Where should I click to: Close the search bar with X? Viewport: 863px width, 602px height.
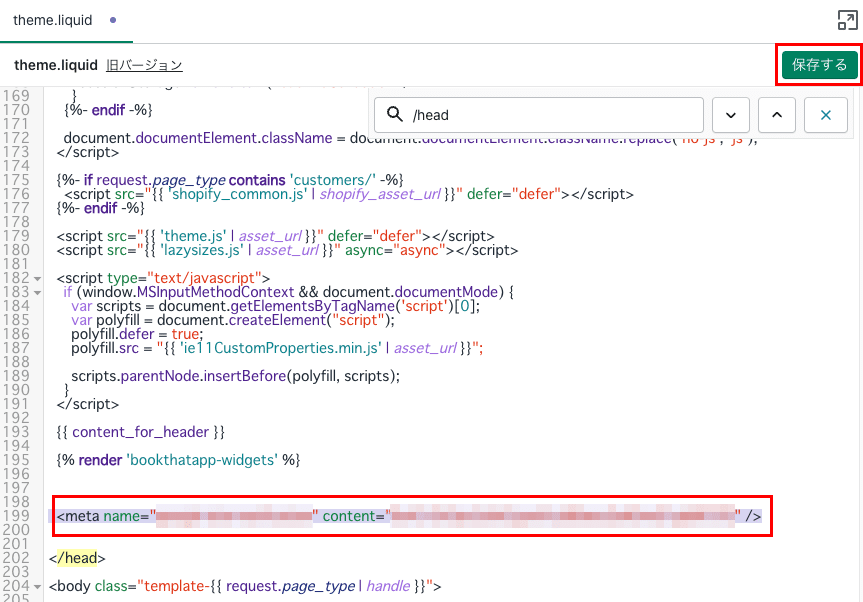click(826, 115)
